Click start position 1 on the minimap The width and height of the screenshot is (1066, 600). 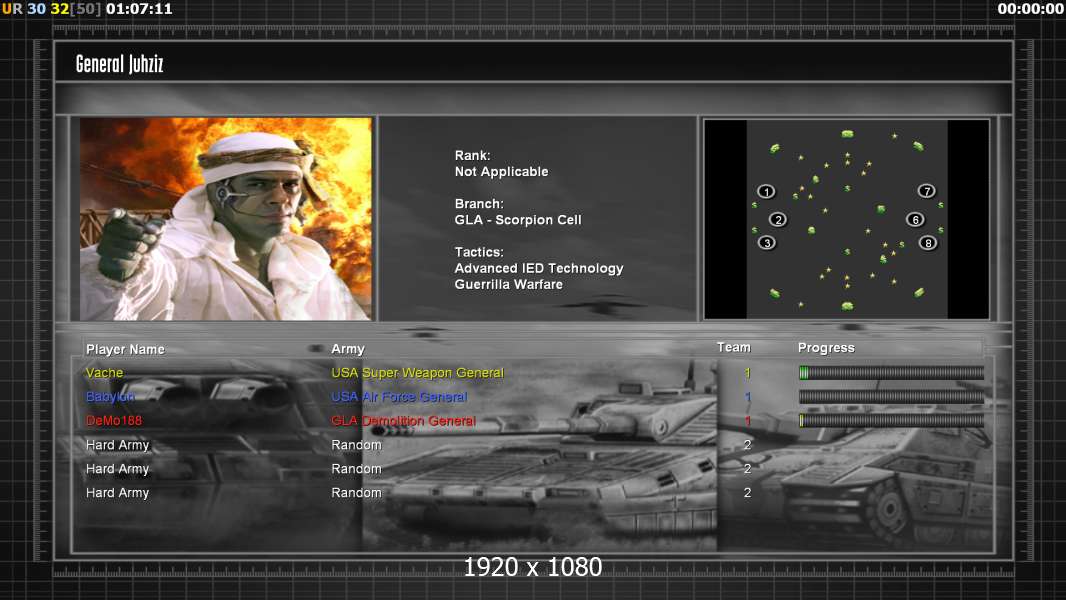click(766, 192)
